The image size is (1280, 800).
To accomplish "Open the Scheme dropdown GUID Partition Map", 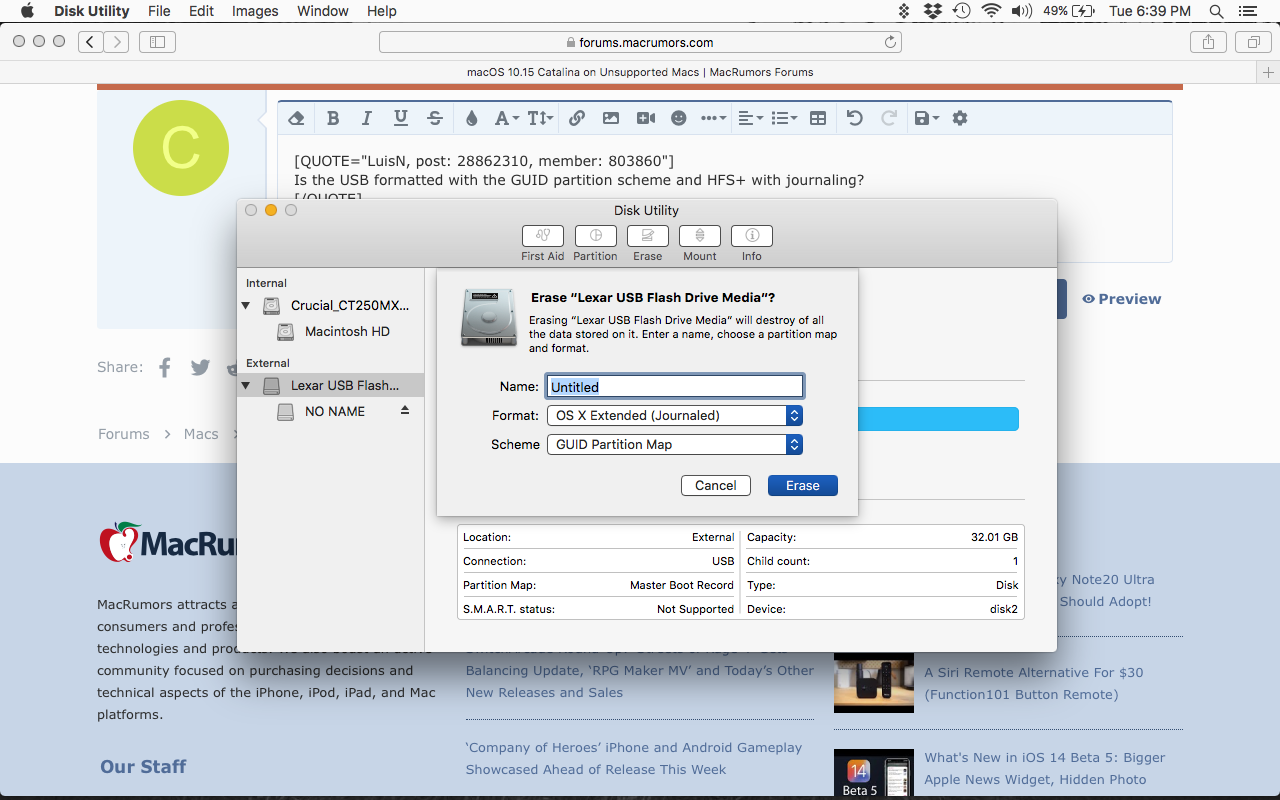I will click(x=675, y=444).
